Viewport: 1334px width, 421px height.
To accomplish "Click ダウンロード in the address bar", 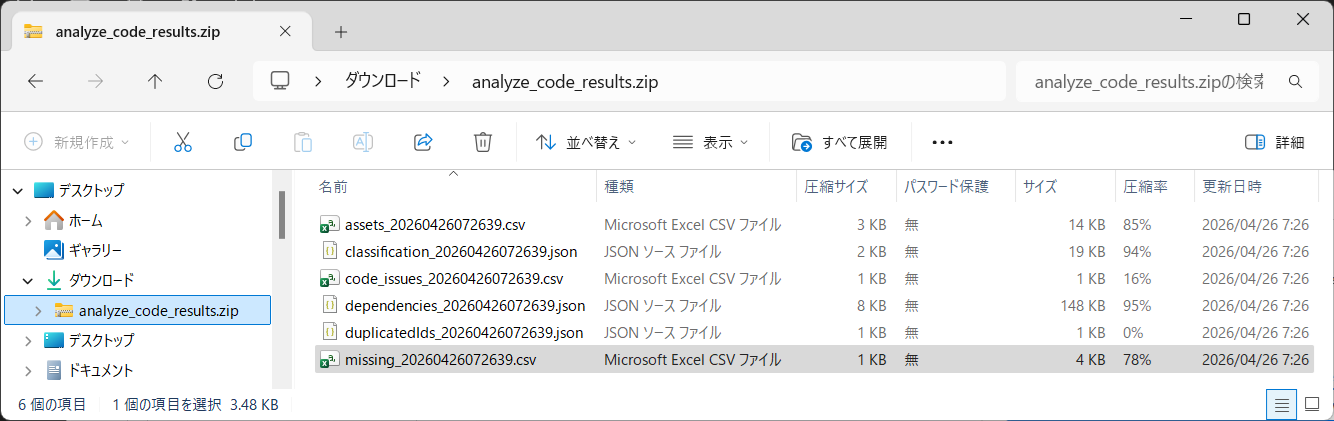I will pyautogui.click(x=383, y=81).
